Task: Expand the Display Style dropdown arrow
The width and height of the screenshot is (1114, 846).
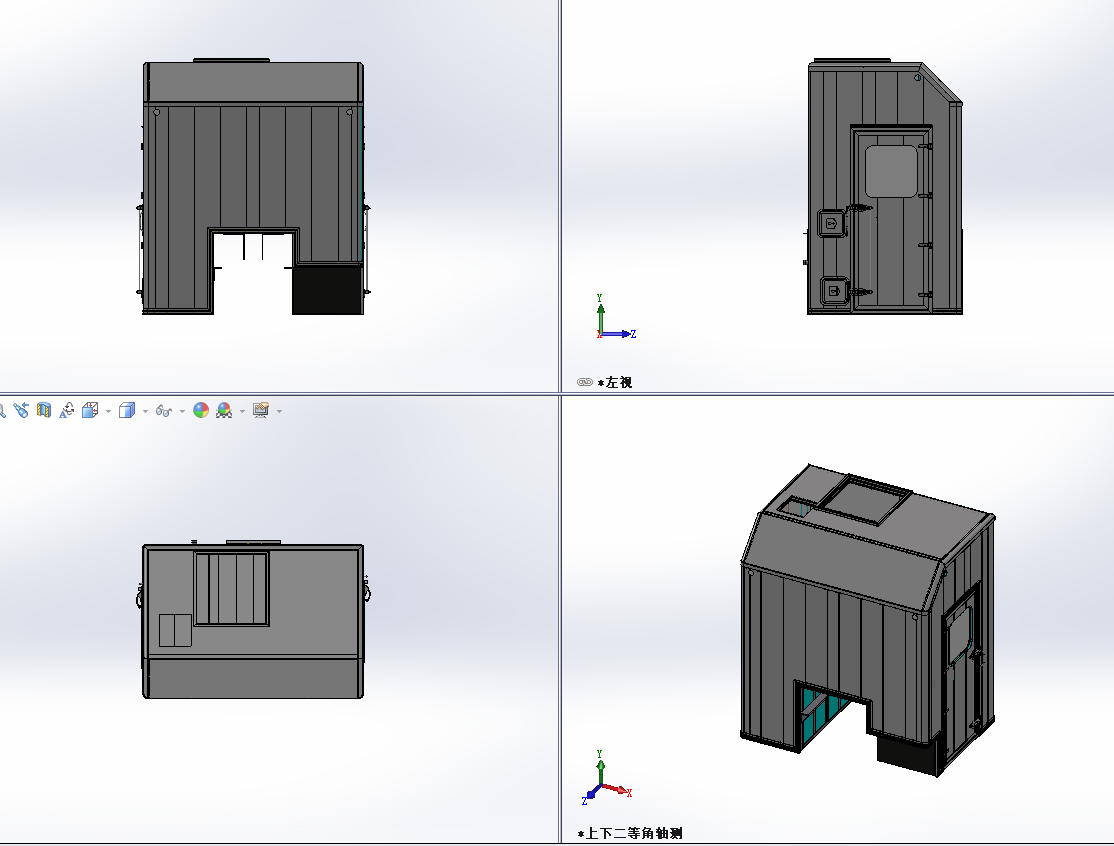Action: coord(145,411)
